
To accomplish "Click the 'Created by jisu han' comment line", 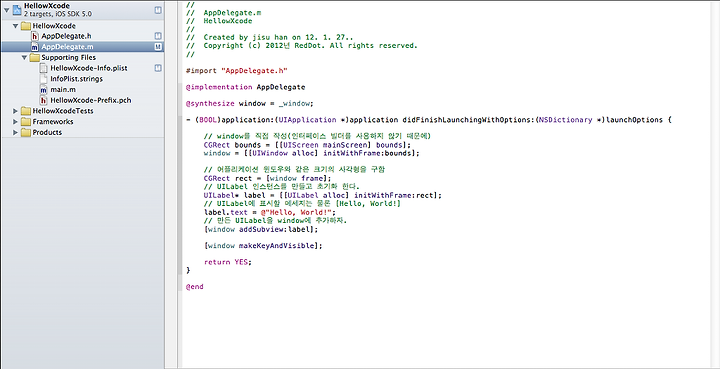I will 270,37.
